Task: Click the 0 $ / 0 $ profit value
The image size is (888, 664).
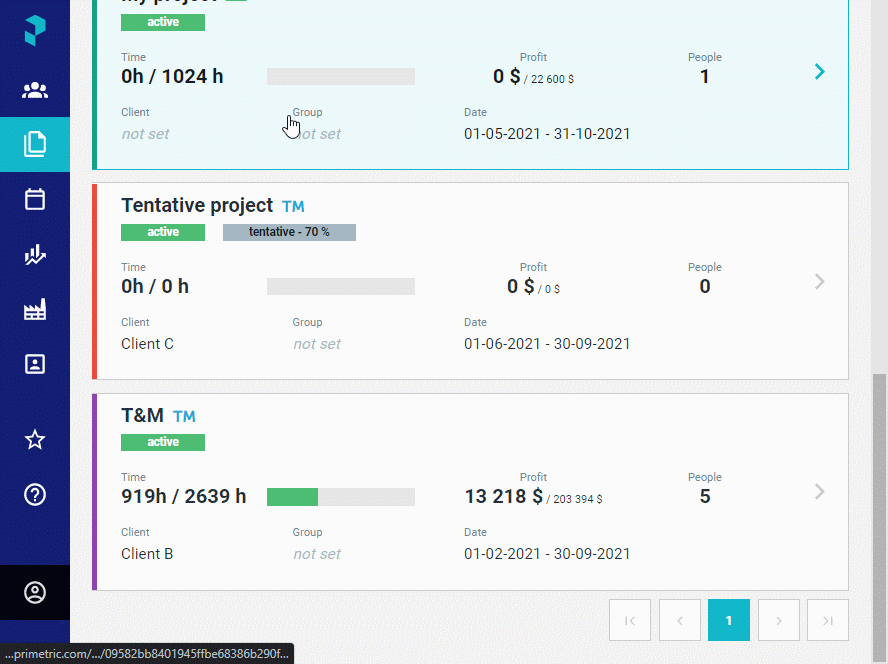Action: (533, 287)
